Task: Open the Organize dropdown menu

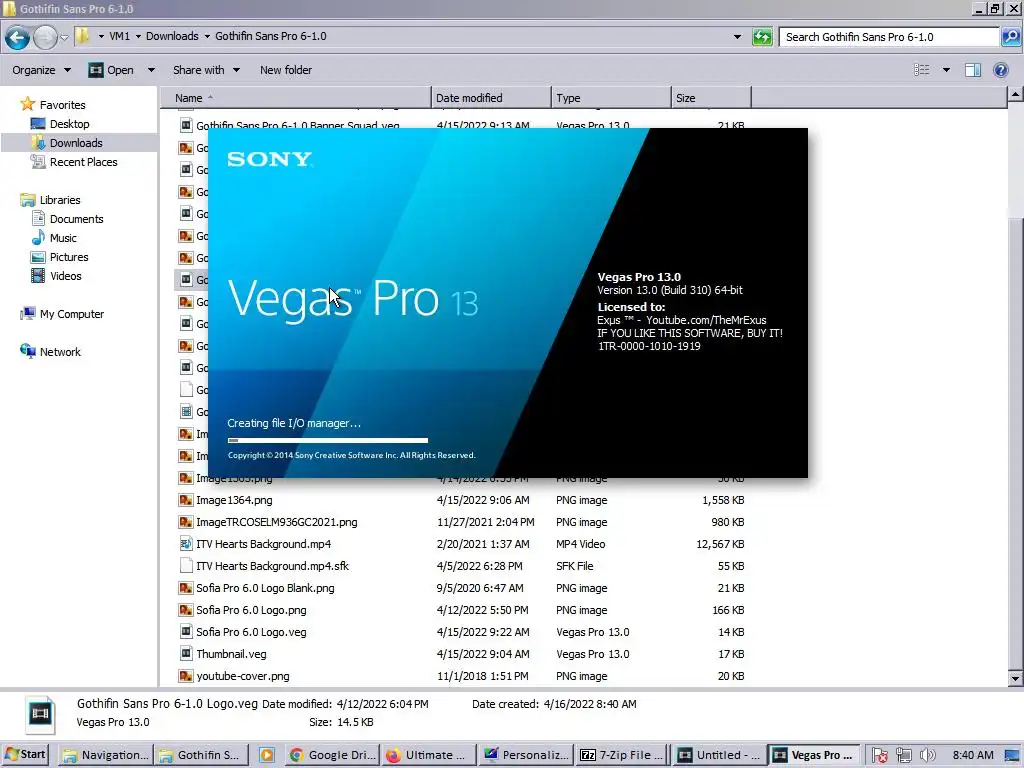Action: pos(41,70)
